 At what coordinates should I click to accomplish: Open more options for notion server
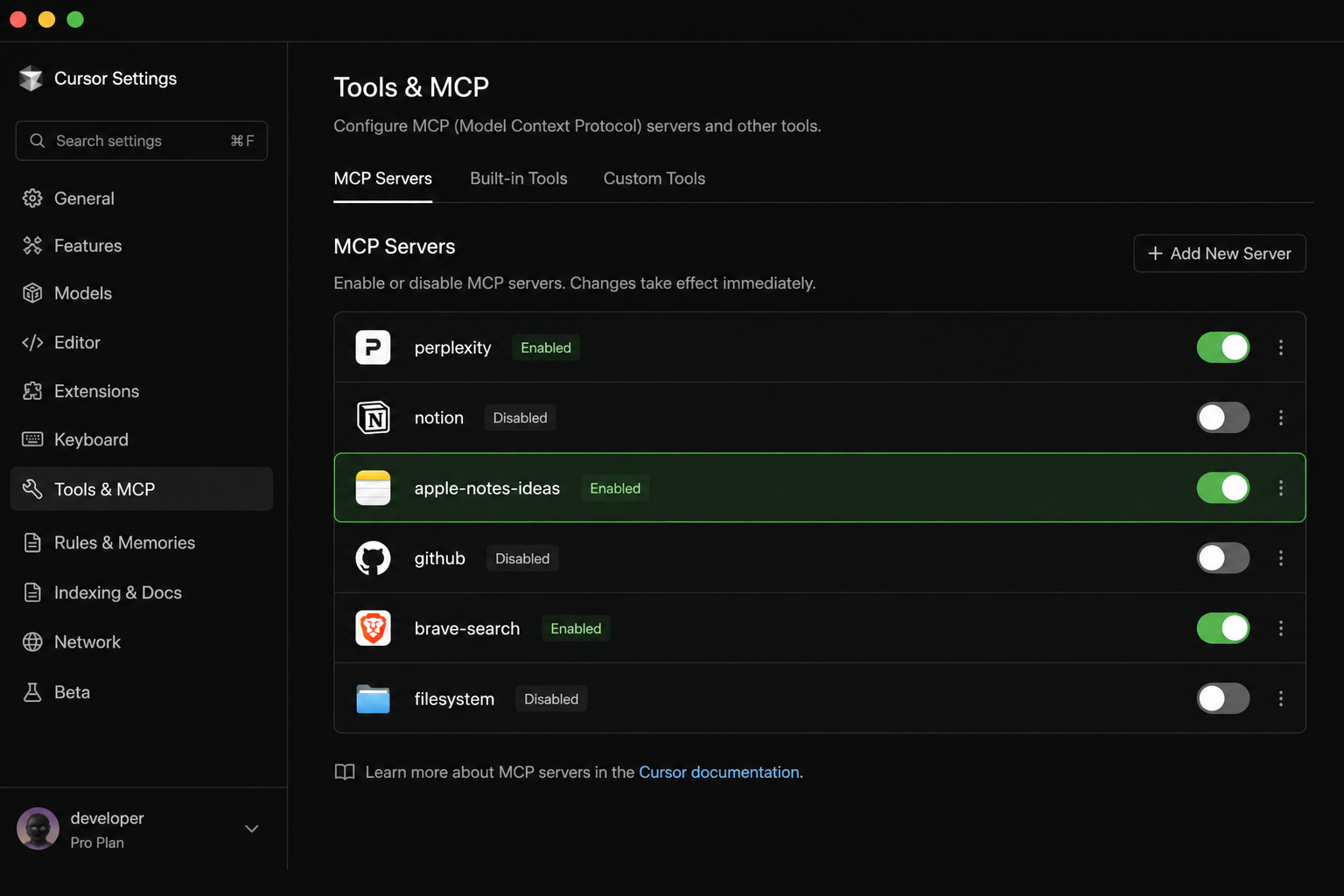click(1281, 417)
